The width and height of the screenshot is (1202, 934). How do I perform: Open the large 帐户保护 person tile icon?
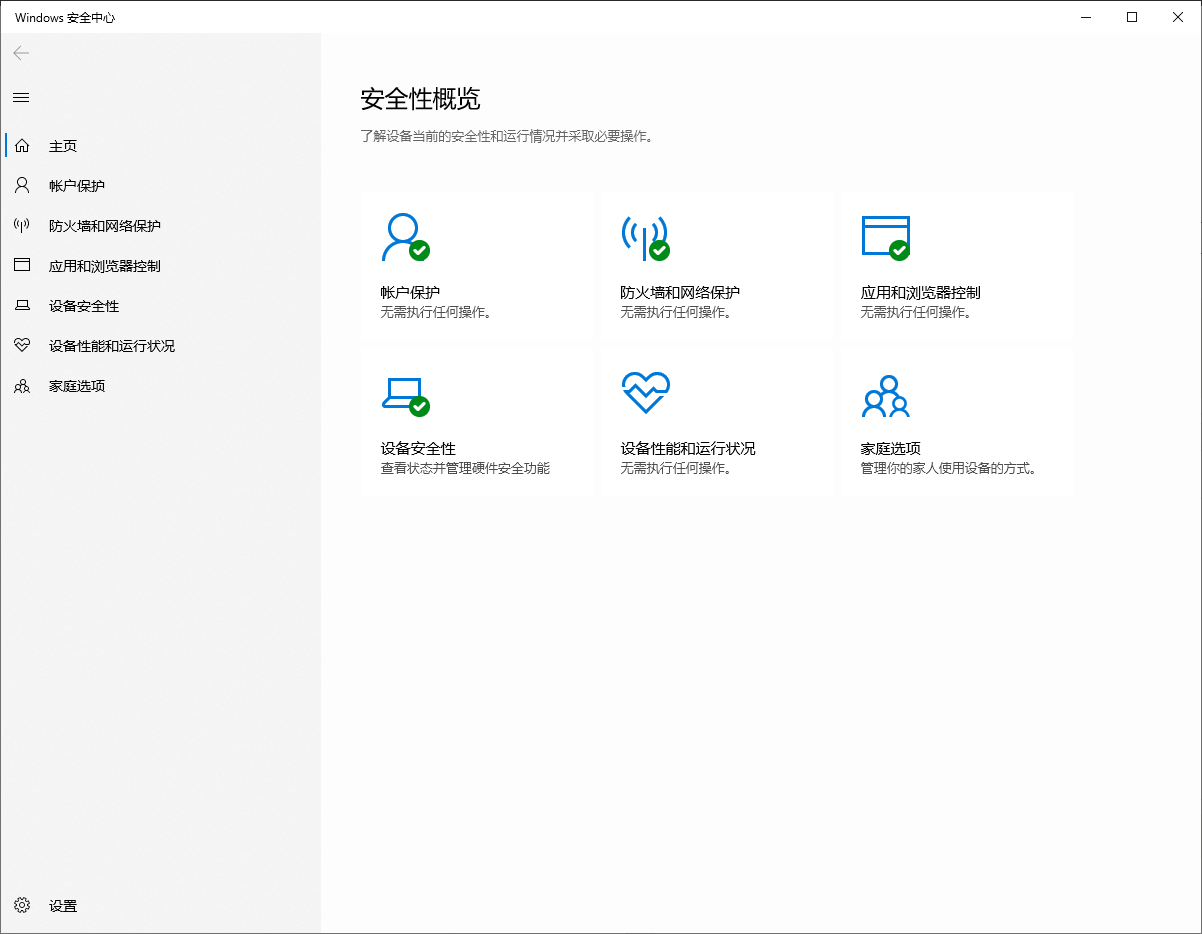405,238
